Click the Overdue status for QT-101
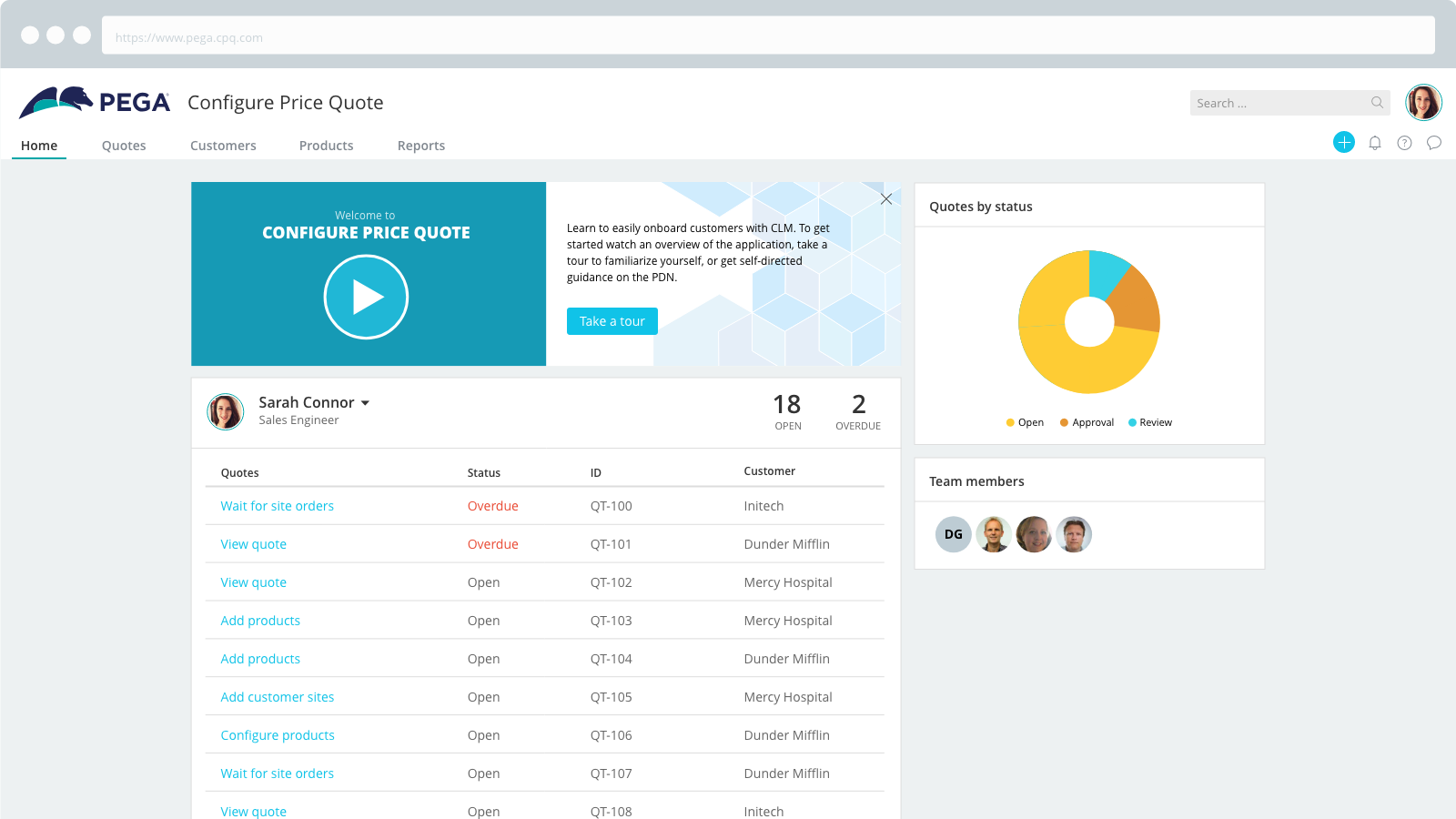Screen dimensions: 1456x819 point(493,544)
